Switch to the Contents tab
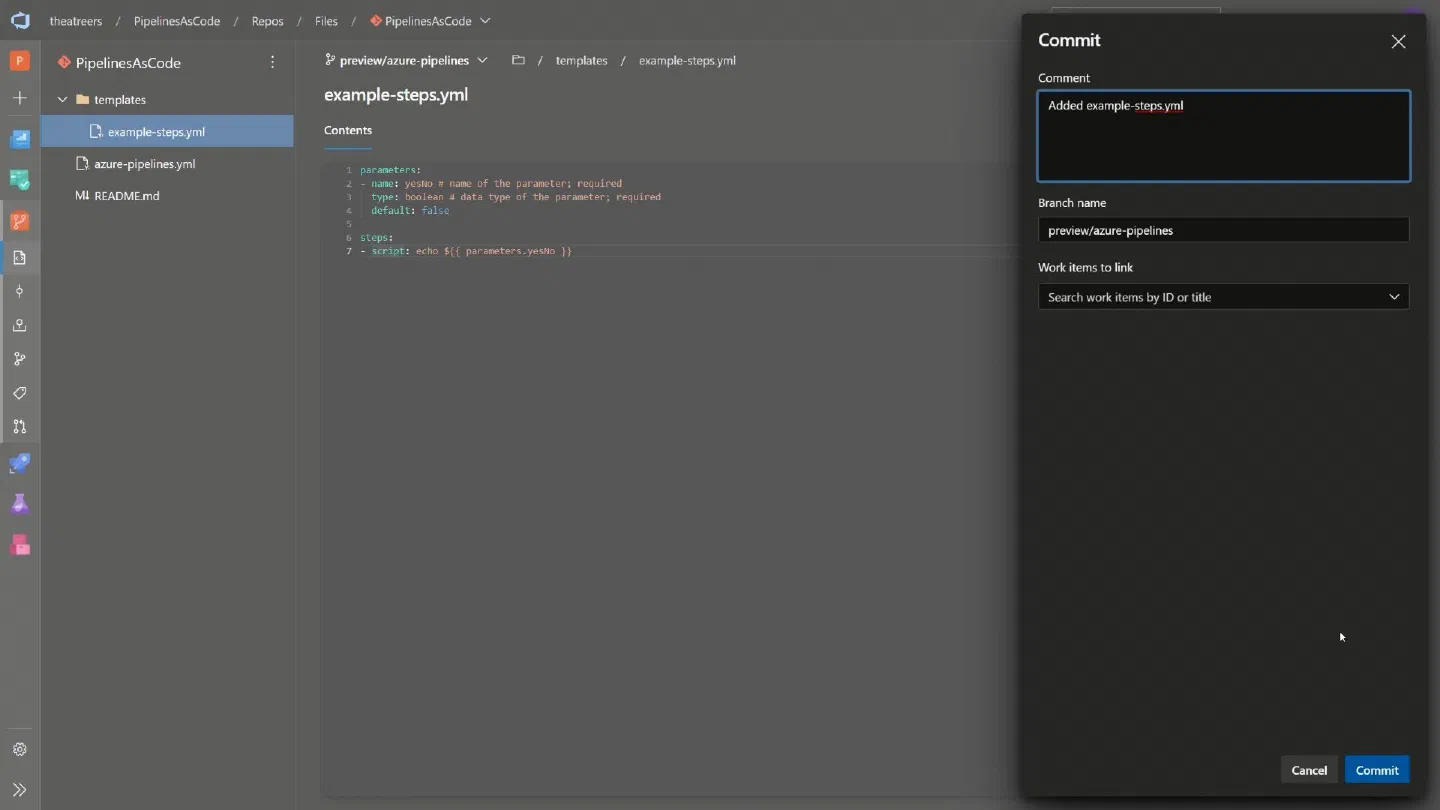The height and width of the screenshot is (810, 1440). [x=348, y=130]
